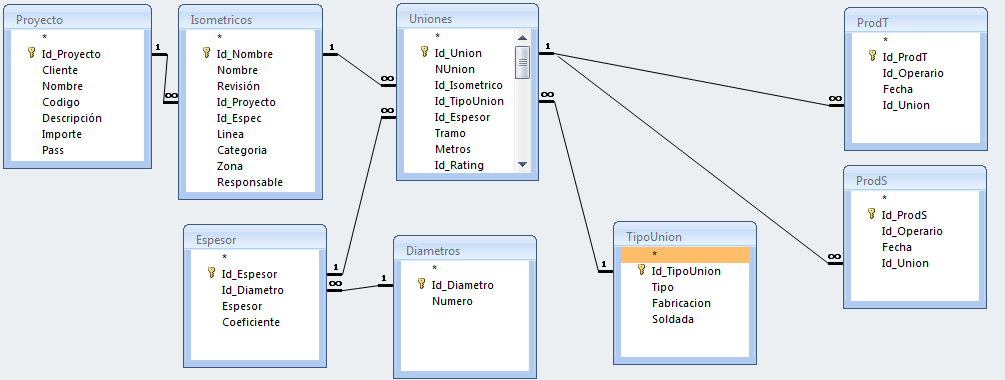Screen dimensions: 1005x380
Task: Click the key icon beside Id_ProdS
Action: (872, 214)
